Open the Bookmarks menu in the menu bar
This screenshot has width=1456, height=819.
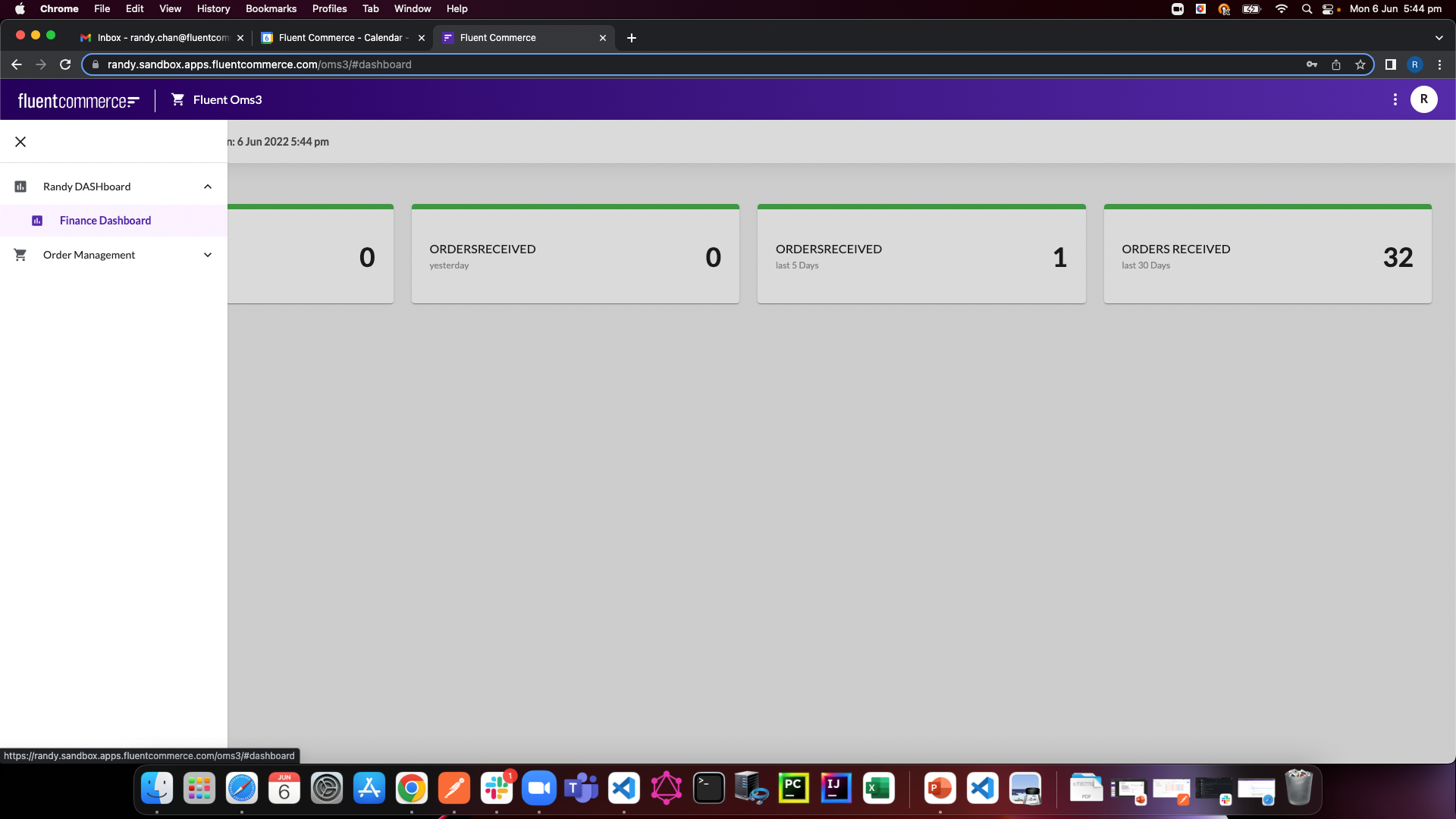[x=271, y=8]
